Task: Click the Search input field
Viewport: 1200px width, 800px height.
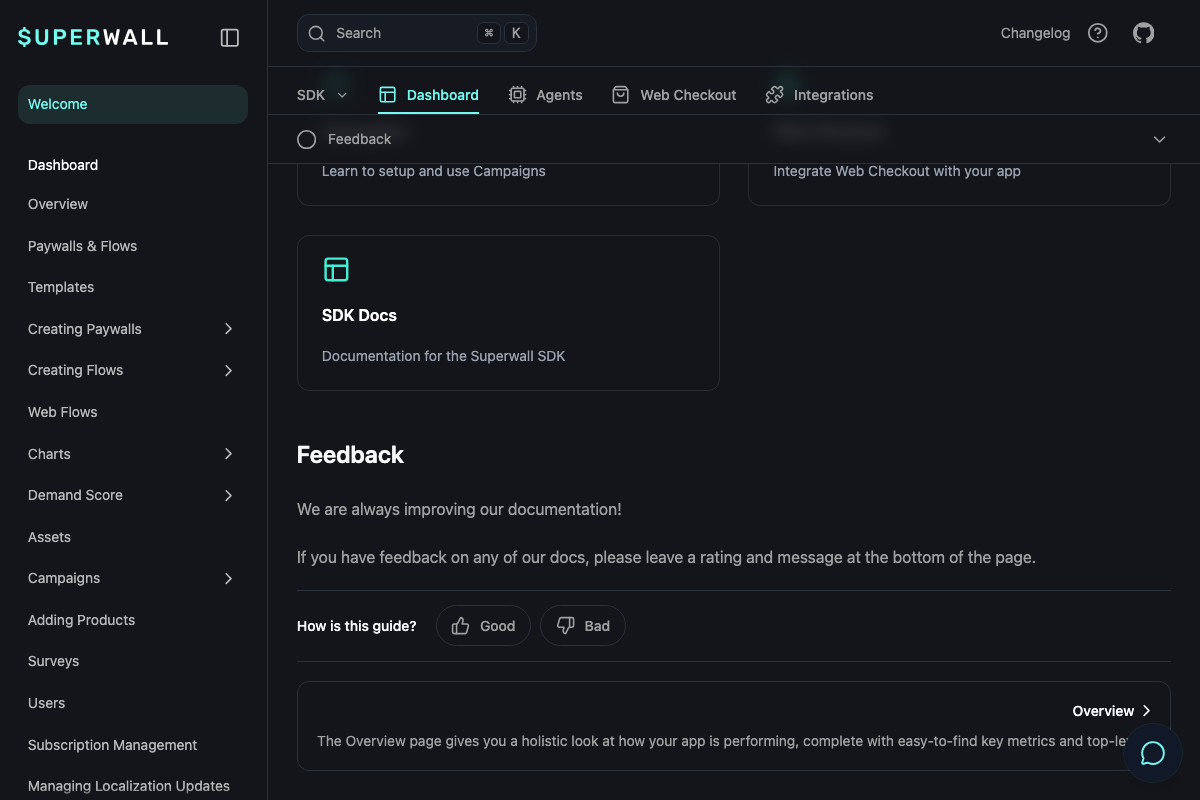Action: (x=417, y=33)
